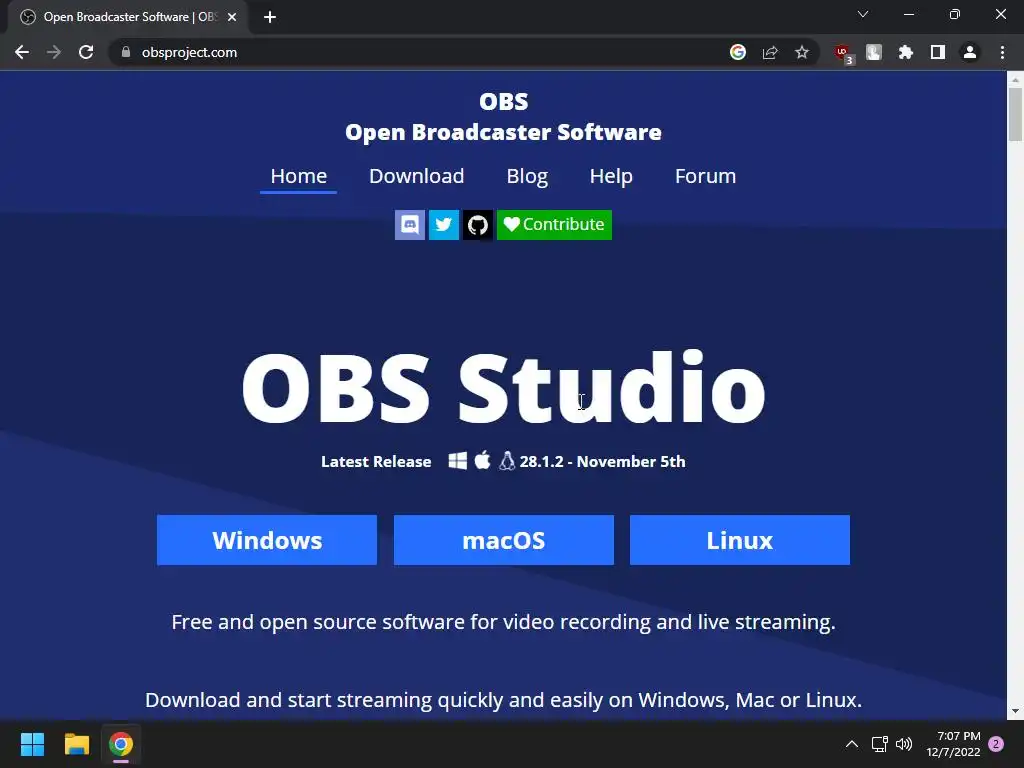1024x768 pixels.
Task: Click the address bar showing obsproject.com
Action: pyautogui.click(x=418, y=52)
